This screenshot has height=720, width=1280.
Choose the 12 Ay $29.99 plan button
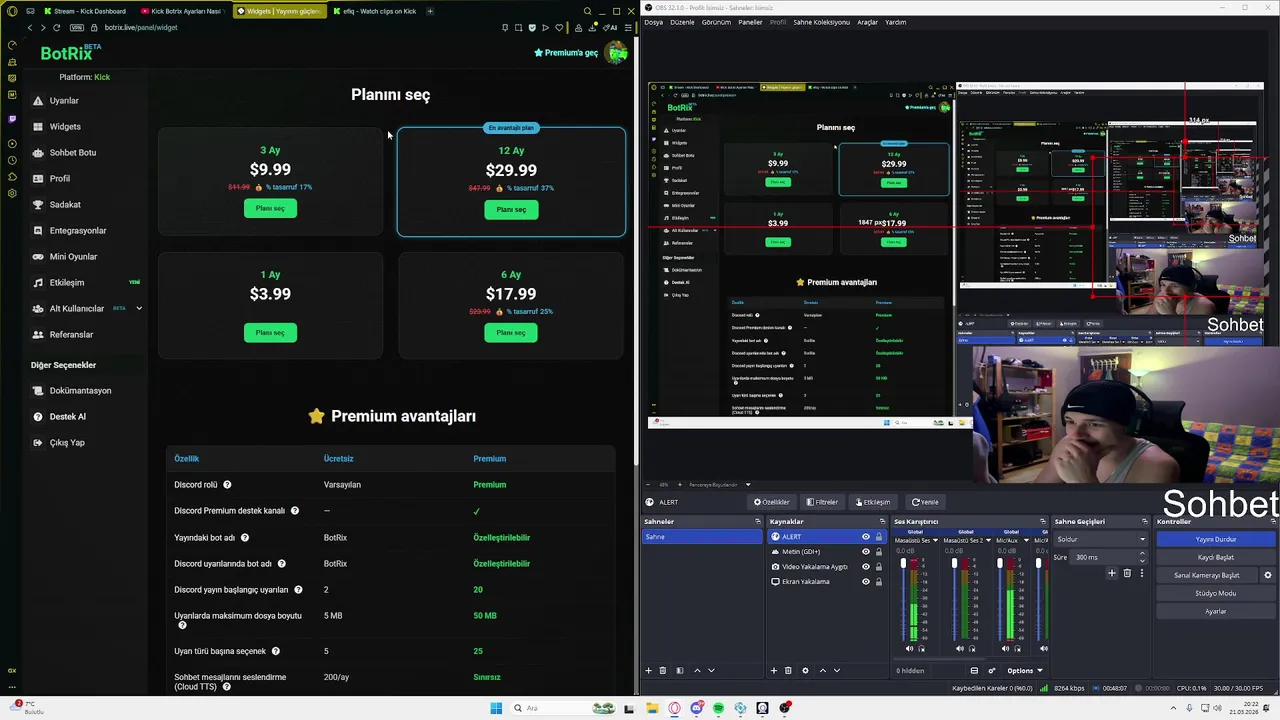pyautogui.click(x=511, y=209)
